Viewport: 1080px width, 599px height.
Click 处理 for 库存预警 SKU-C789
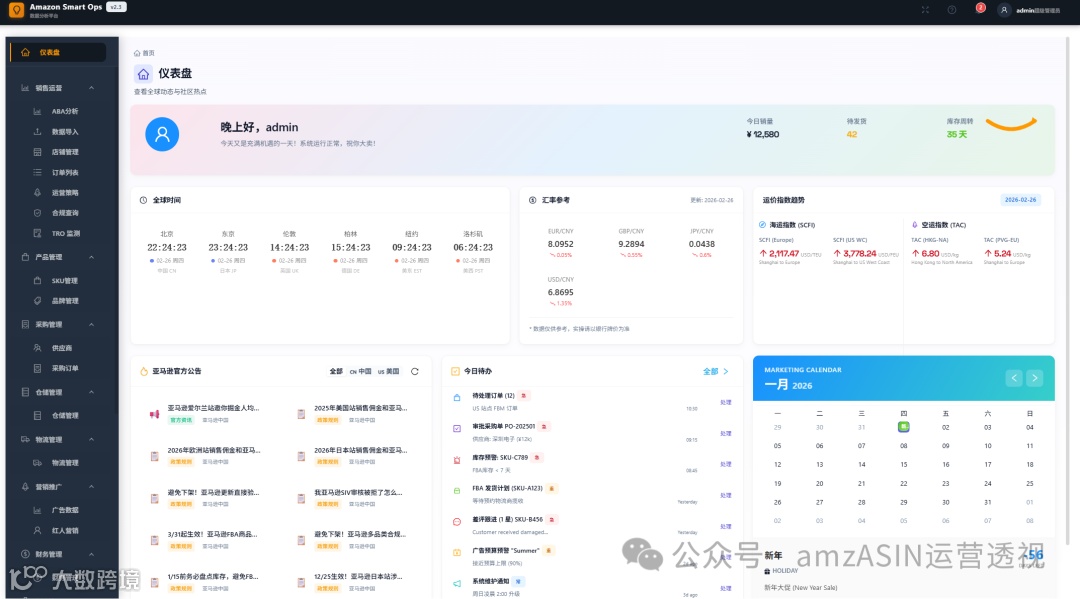(725, 464)
